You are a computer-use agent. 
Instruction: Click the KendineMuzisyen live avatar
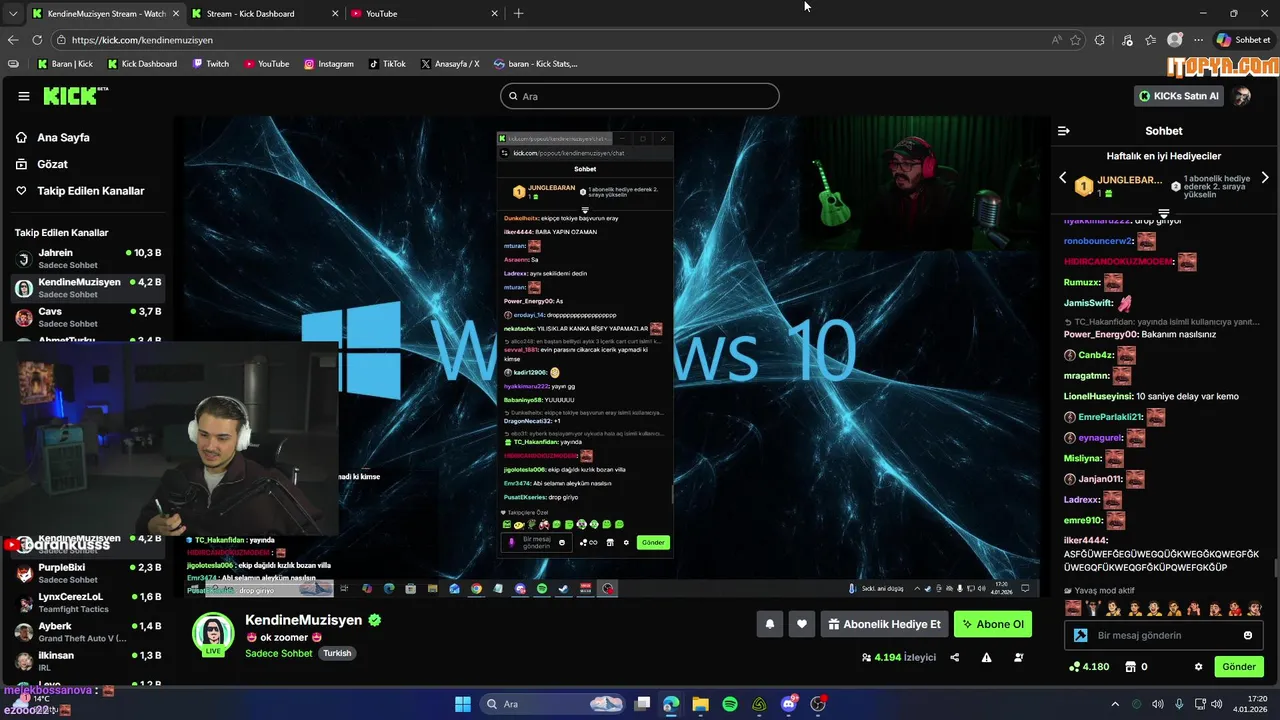pos(212,634)
